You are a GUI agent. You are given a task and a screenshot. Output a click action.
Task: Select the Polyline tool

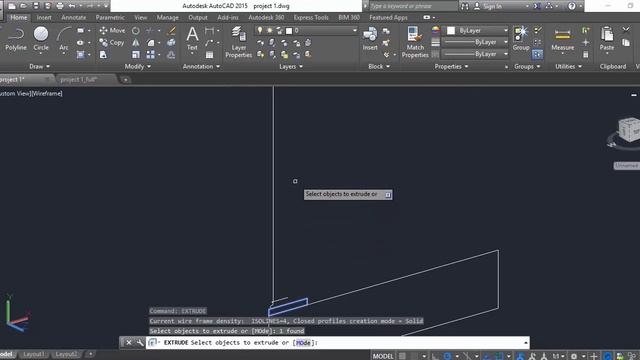click(16, 39)
